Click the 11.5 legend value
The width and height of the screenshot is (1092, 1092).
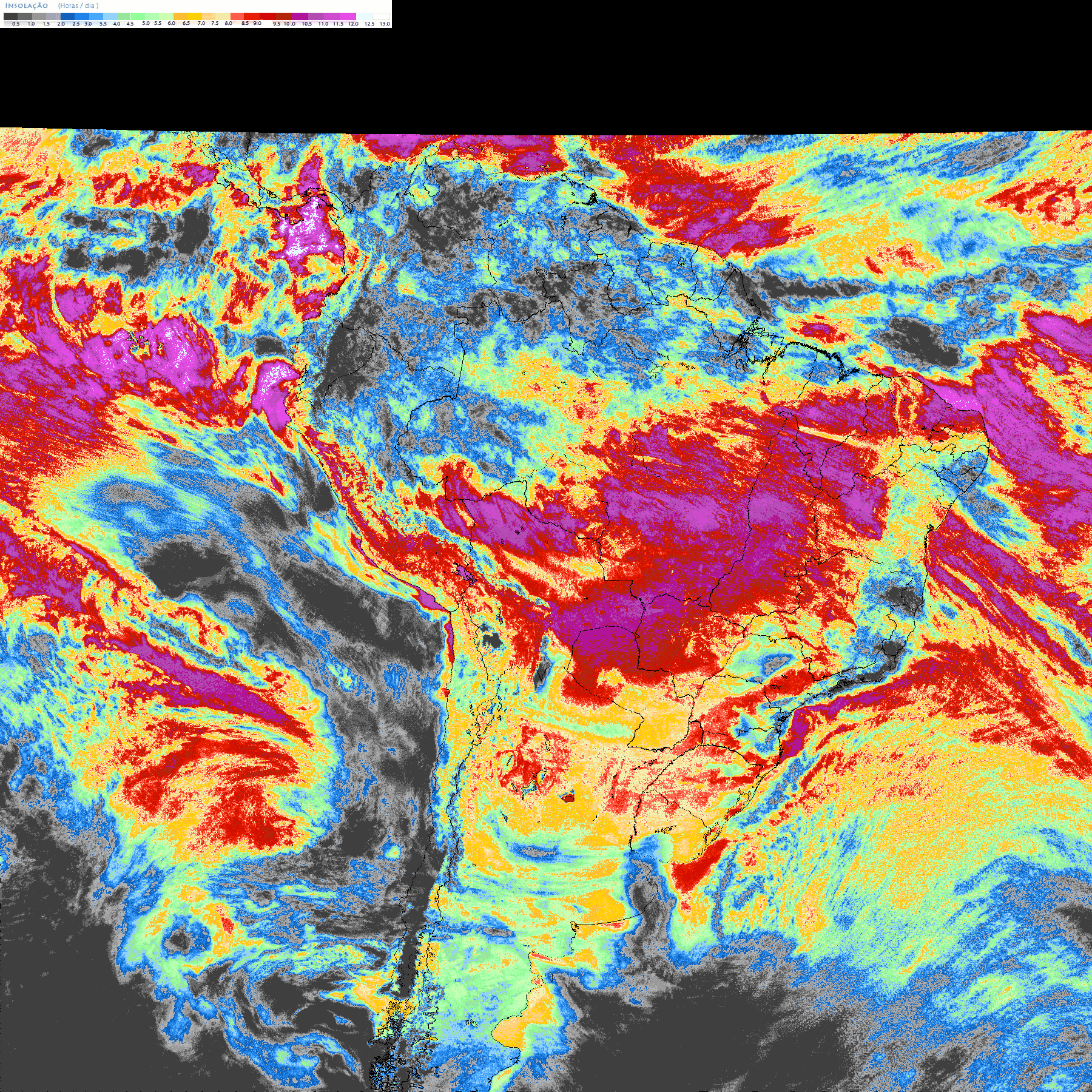[338, 24]
